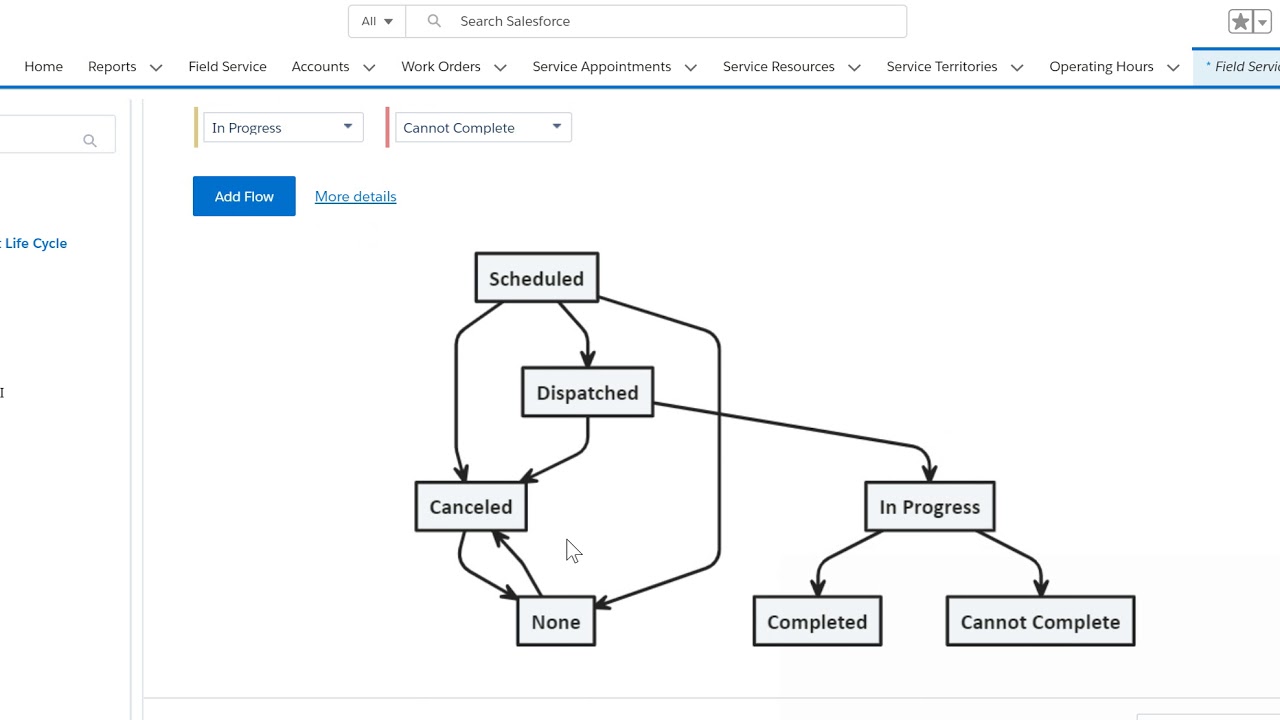Expand the Operating Hours chevron menu
Screen dimensions: 1280x720
coord(1173,67)
